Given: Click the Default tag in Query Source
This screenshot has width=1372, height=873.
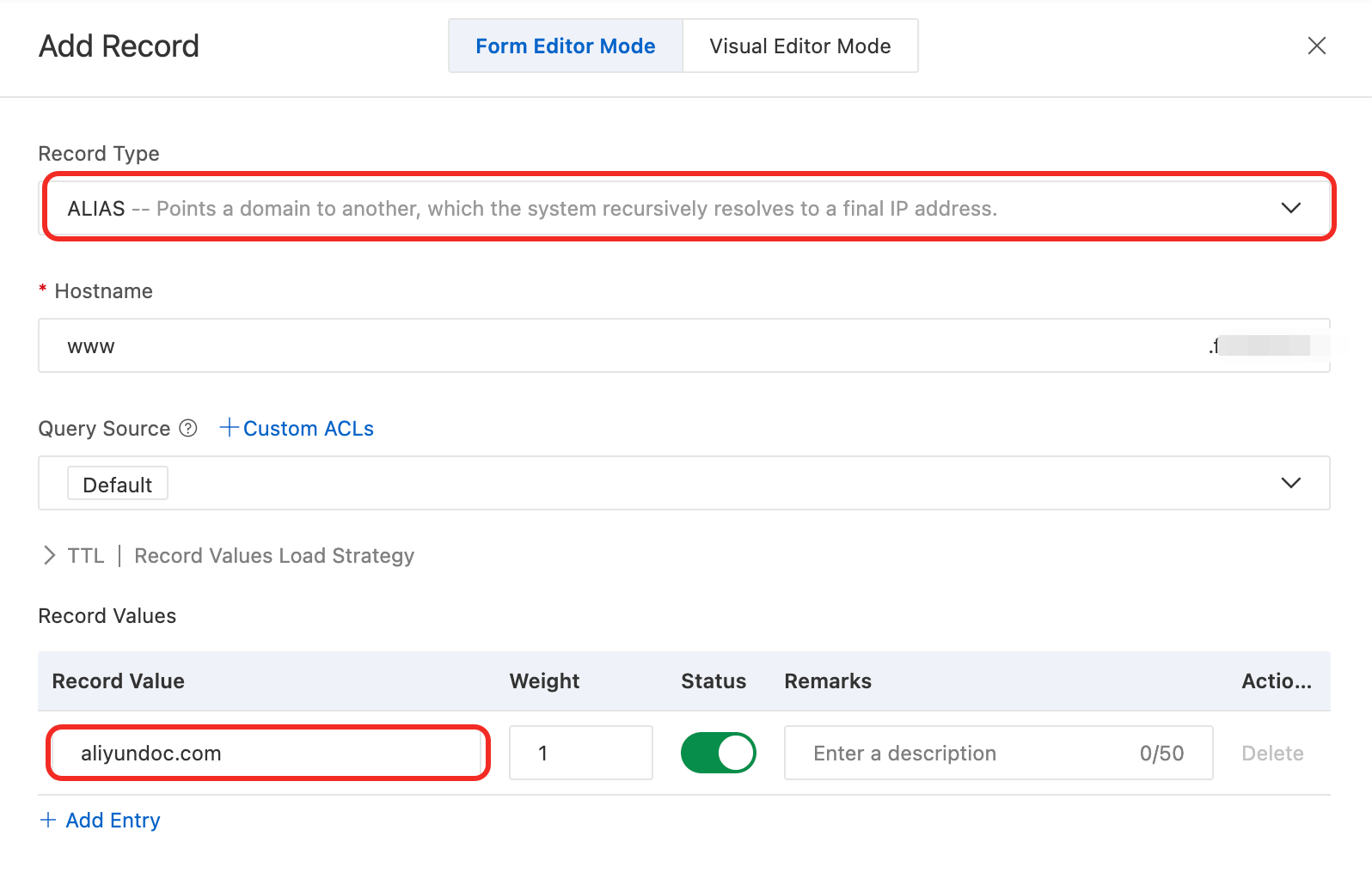Looking at the screenshot, I should pos(117,485).
